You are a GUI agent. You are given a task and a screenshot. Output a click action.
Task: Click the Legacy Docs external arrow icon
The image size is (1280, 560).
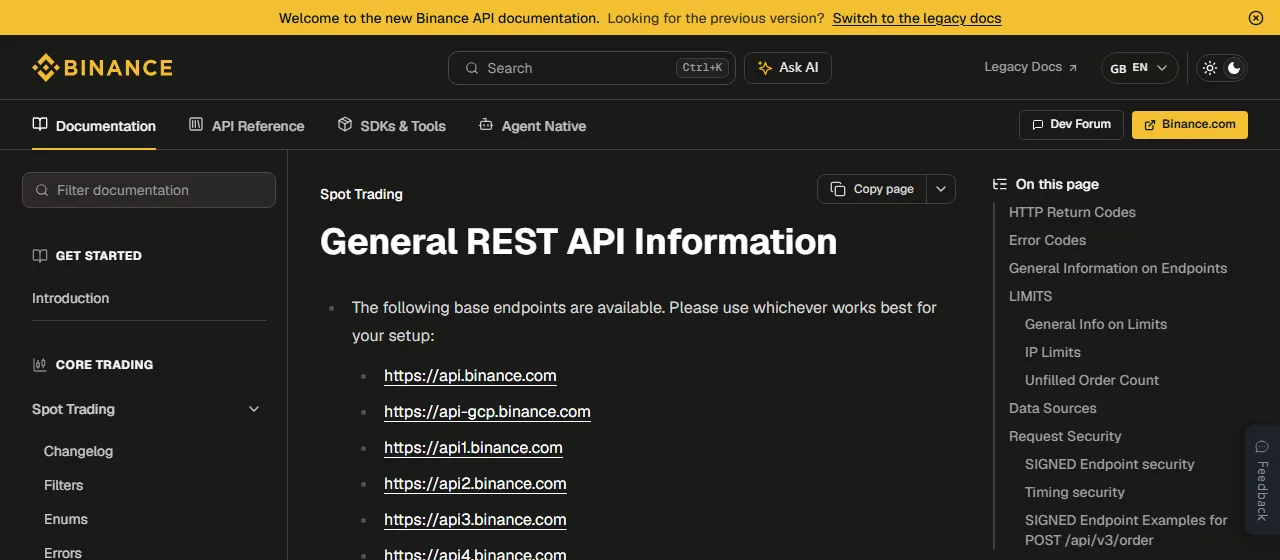(1073, 68)
